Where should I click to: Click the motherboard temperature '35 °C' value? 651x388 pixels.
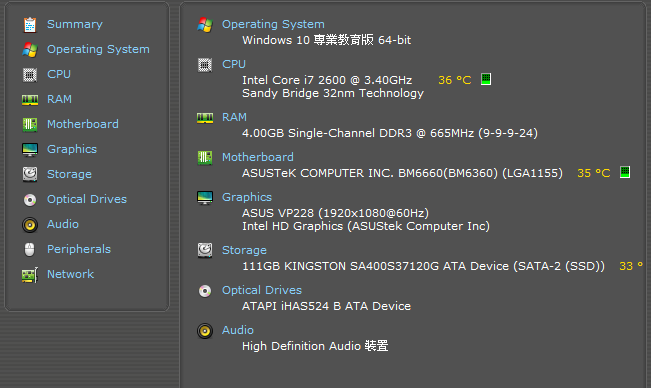(x=594, y=173)
